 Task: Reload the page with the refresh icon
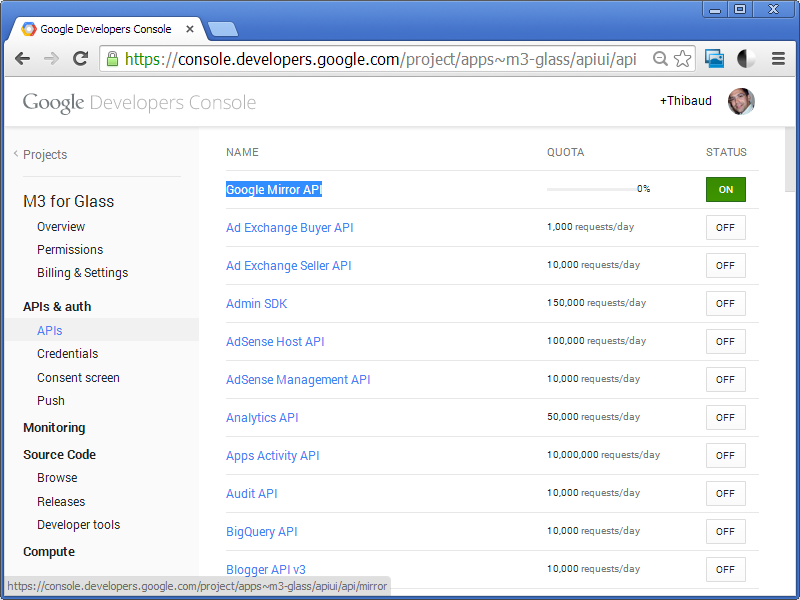coord(81,59)
